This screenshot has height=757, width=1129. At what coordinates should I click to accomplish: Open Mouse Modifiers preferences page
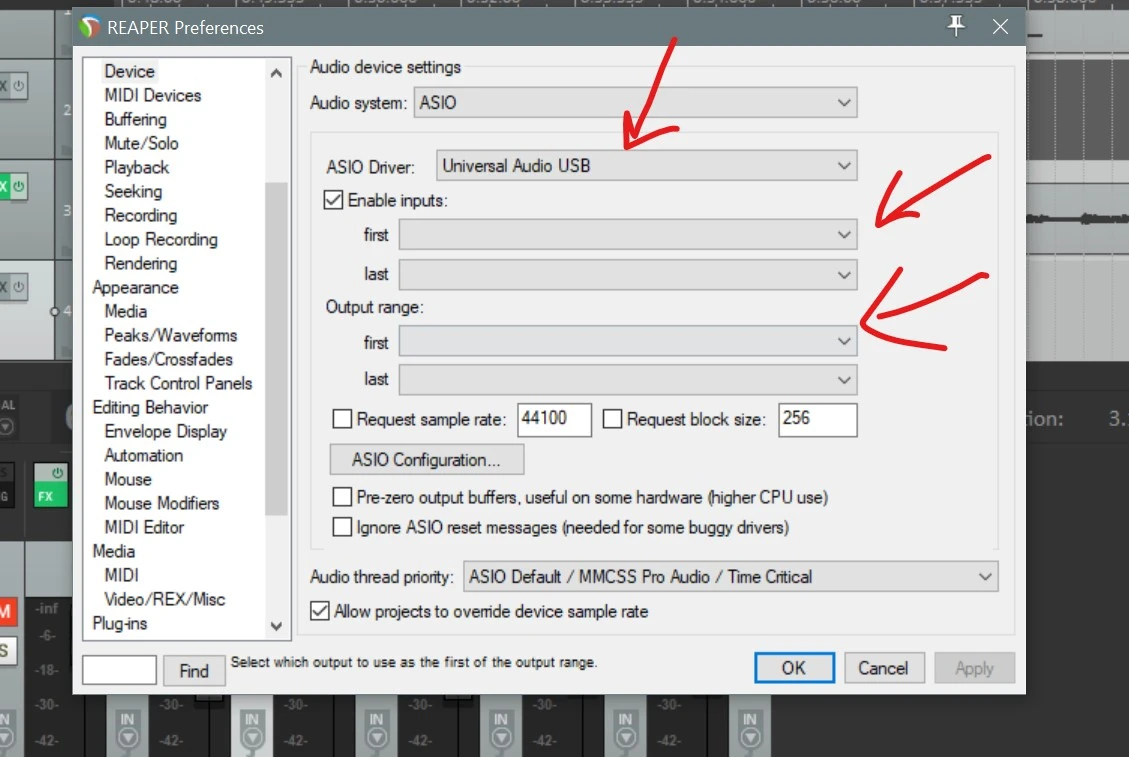click(161, 503)
